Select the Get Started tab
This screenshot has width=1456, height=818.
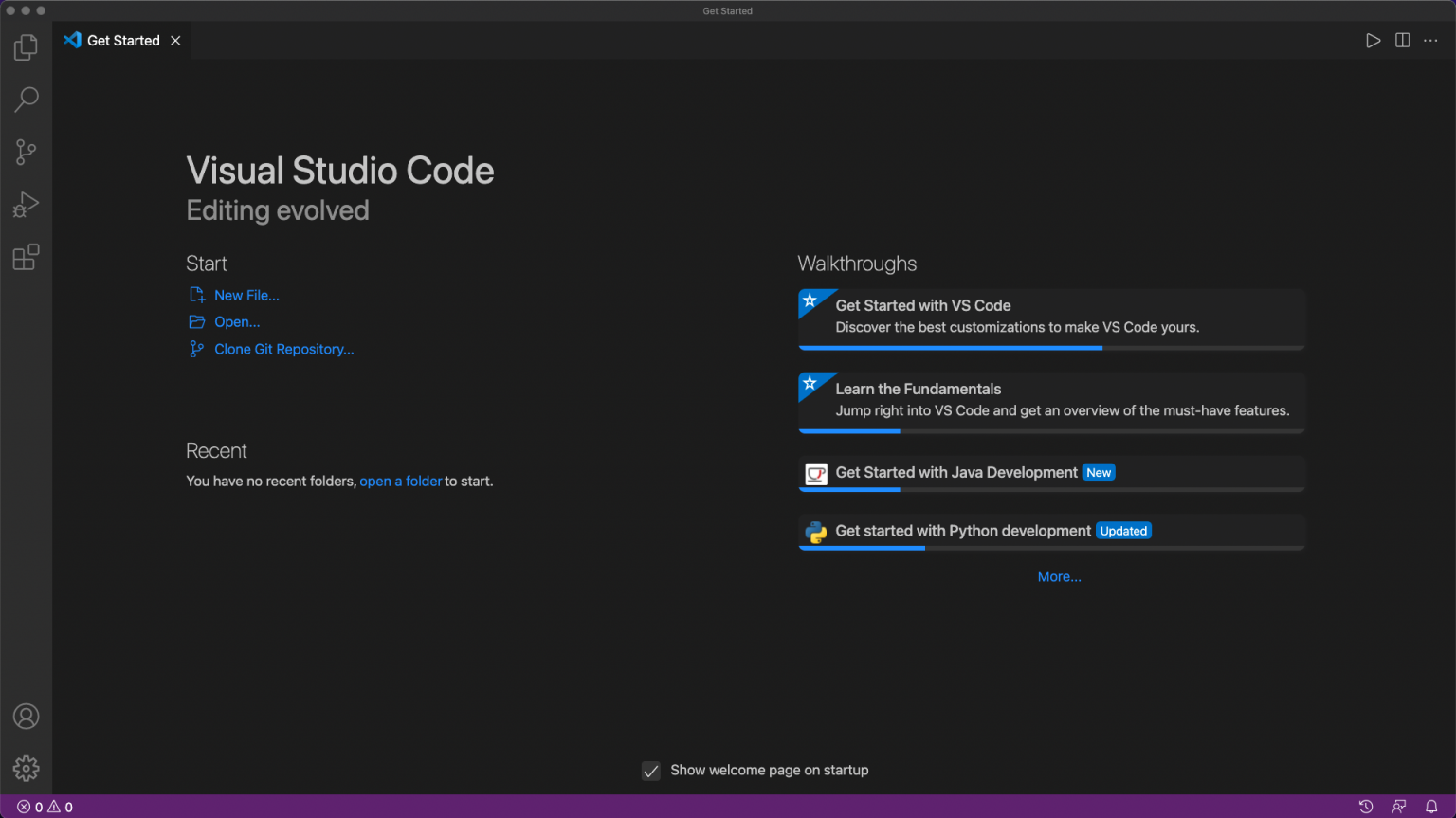(x=123, y=41)
